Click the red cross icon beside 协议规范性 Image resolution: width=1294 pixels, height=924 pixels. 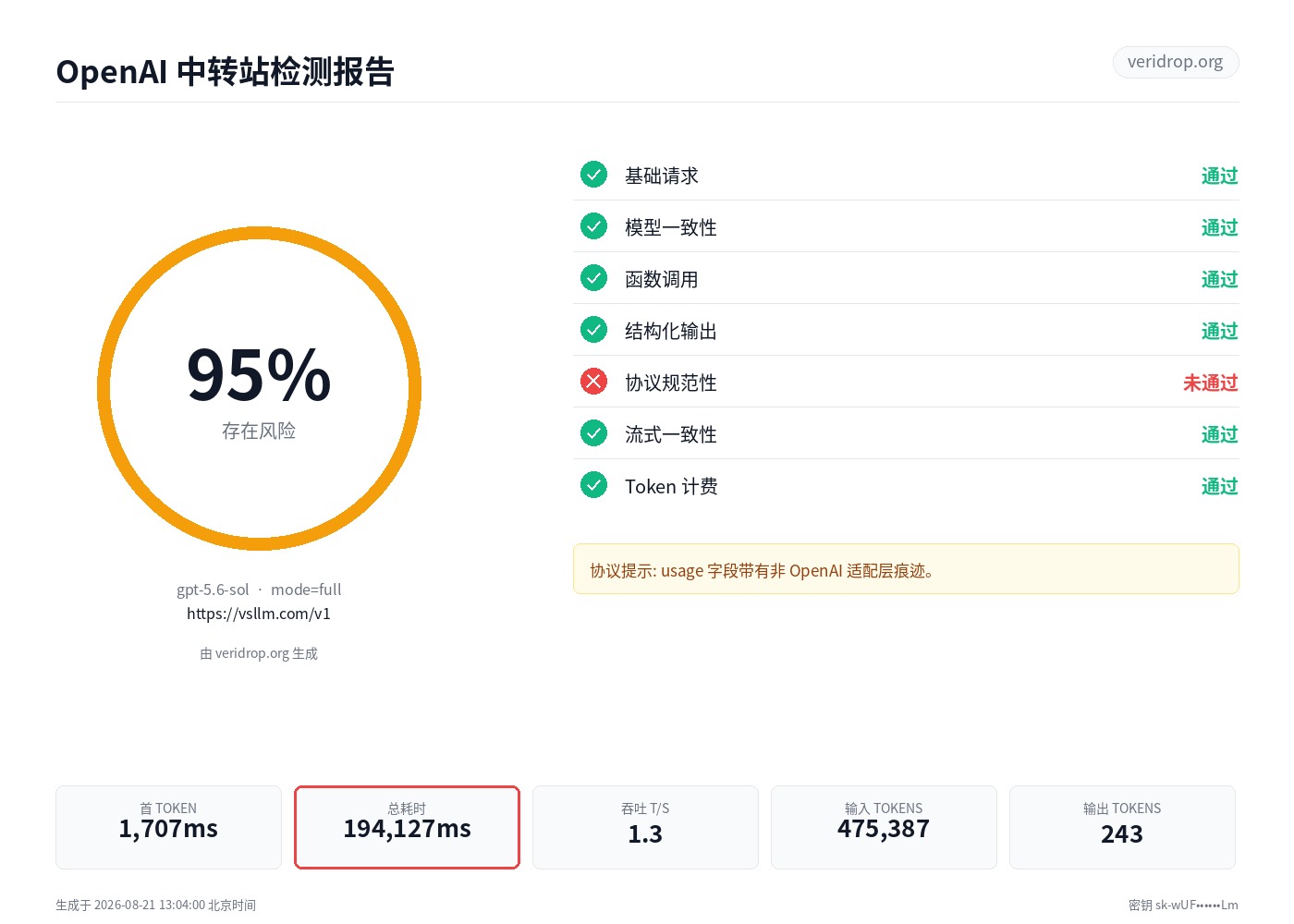pyautogui.click(x=593, y=382)
